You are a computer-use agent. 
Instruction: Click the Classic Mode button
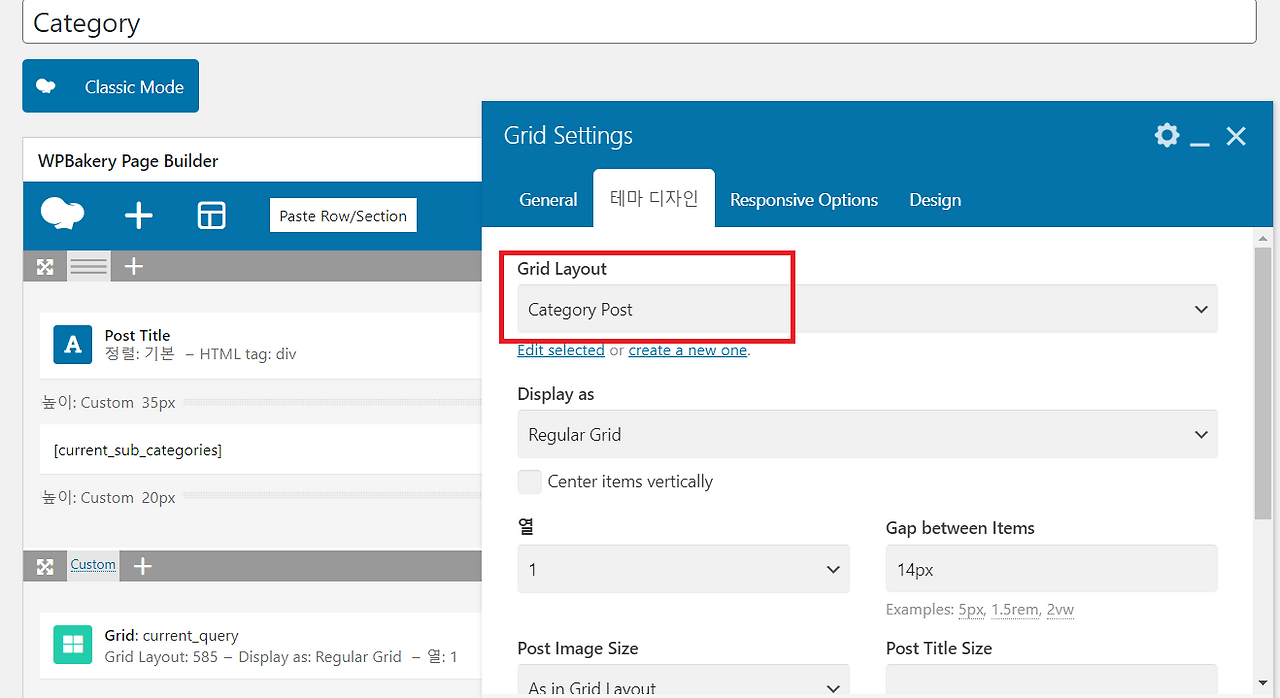(111, 86)
